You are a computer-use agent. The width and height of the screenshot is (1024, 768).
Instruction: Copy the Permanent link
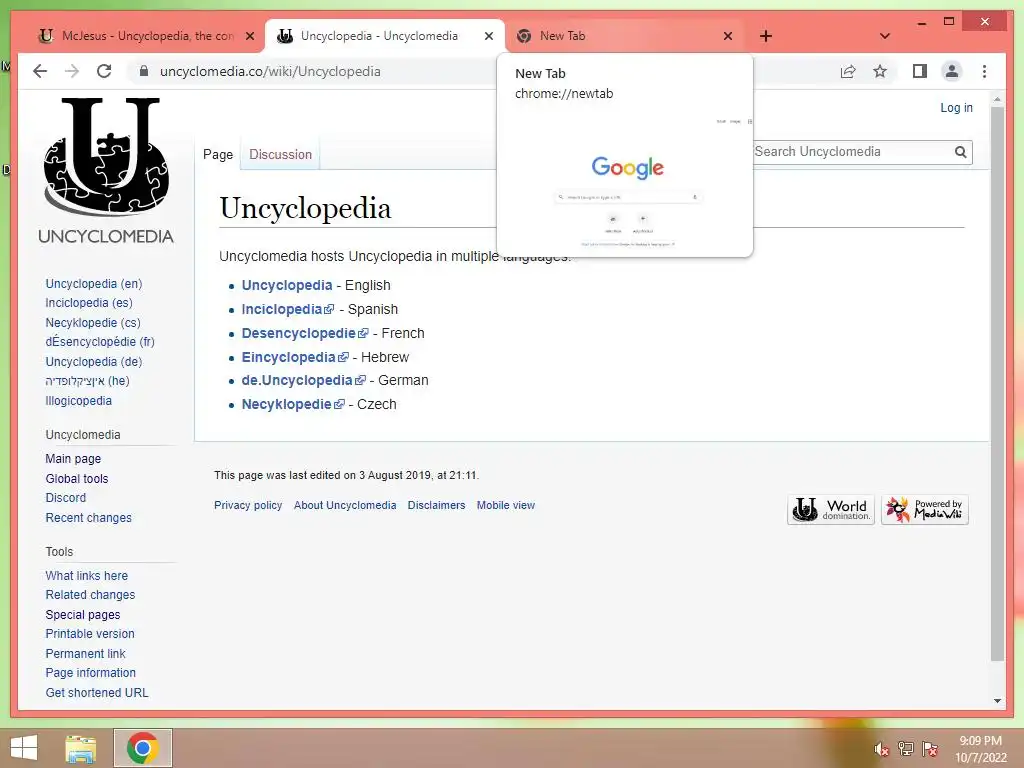pyautogui.click(x=85, y=654)
